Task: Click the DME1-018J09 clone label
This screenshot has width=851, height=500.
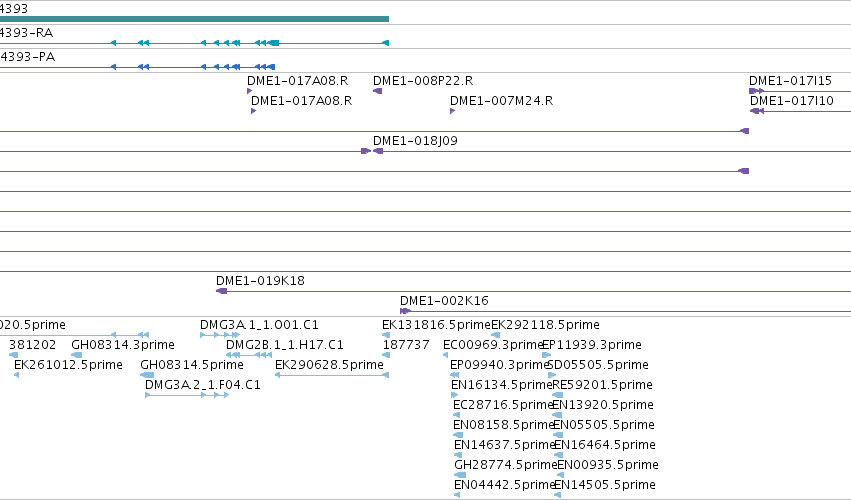Action: 415,141
